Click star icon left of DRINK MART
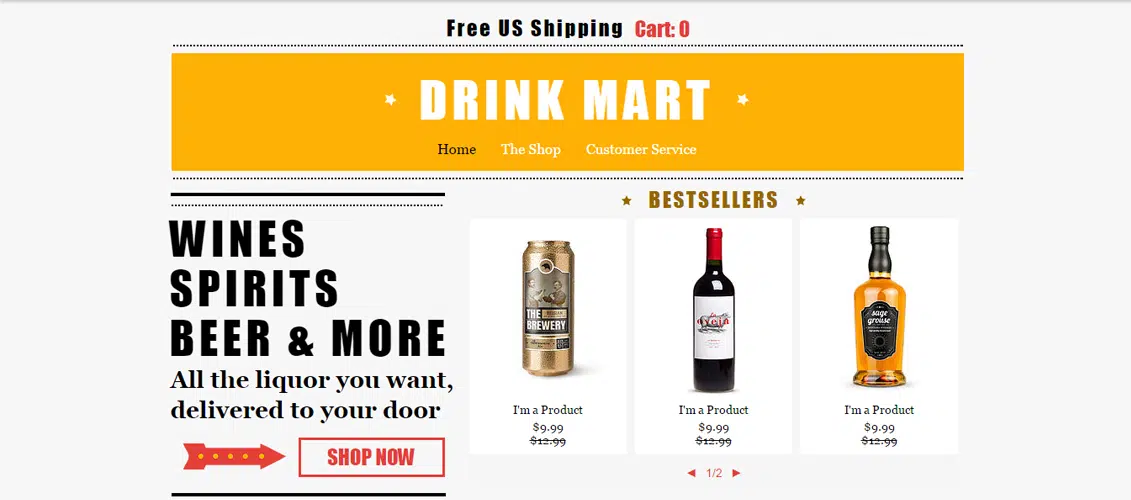This screenshot has width=1131, height=500. click(390, 99)
